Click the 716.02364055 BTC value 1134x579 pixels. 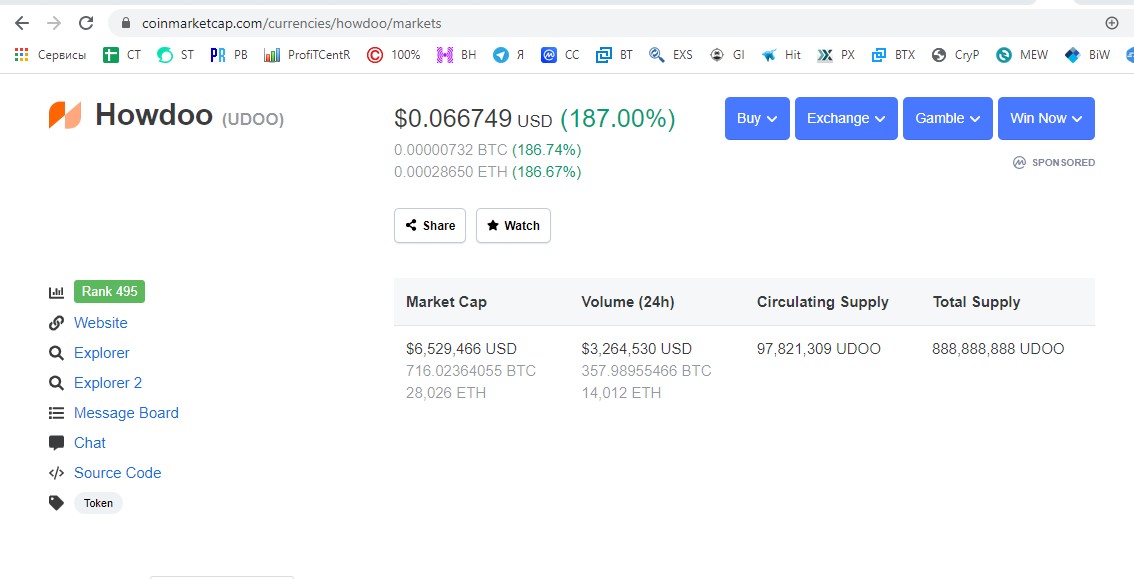click(x=471, y=372)
